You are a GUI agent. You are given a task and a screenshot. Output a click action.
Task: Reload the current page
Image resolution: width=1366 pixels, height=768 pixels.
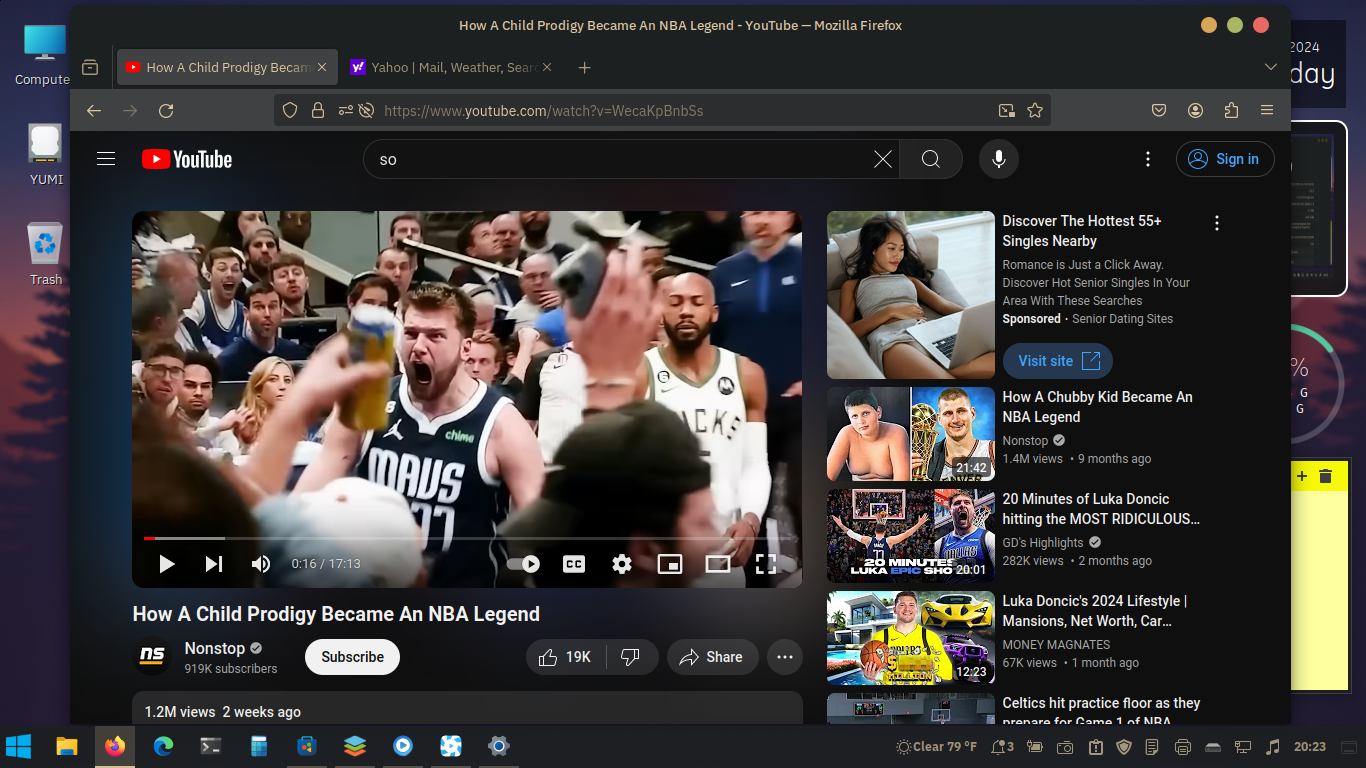166,110
